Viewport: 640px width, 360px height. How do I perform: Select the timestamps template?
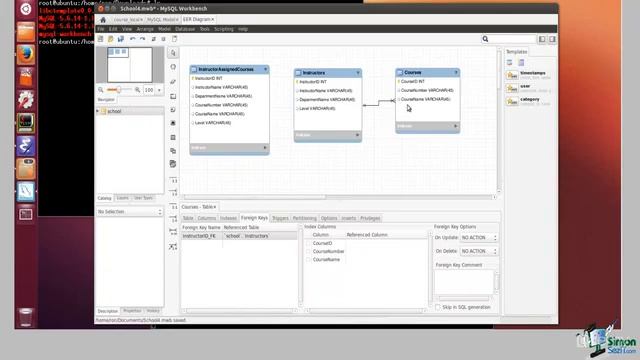point(529,75)
